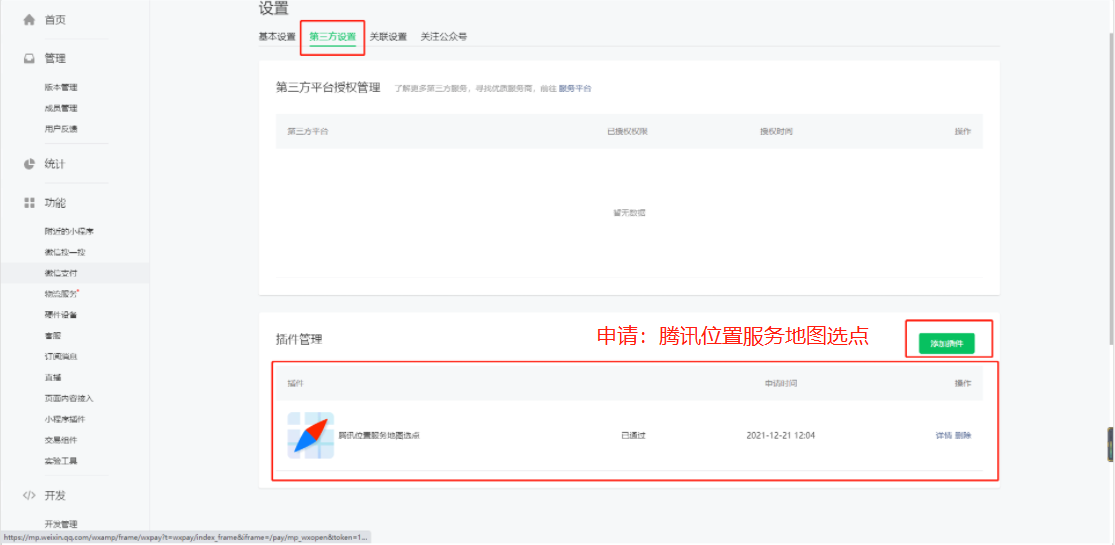Click the 腾讯位置服务地图选点 plugin compass icon
Image resolution: width=1115 pixels, height=545 pixels.
(311, 435)
